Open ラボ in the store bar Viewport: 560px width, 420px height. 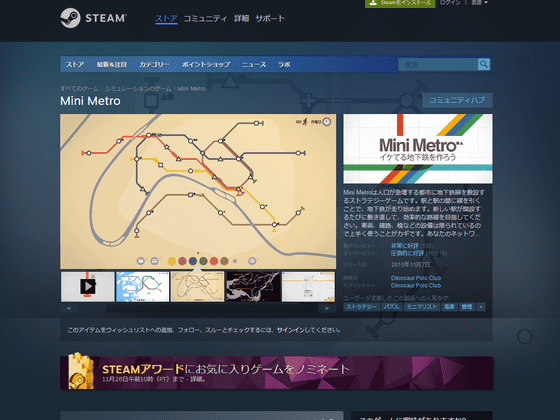tap(284, 65)
